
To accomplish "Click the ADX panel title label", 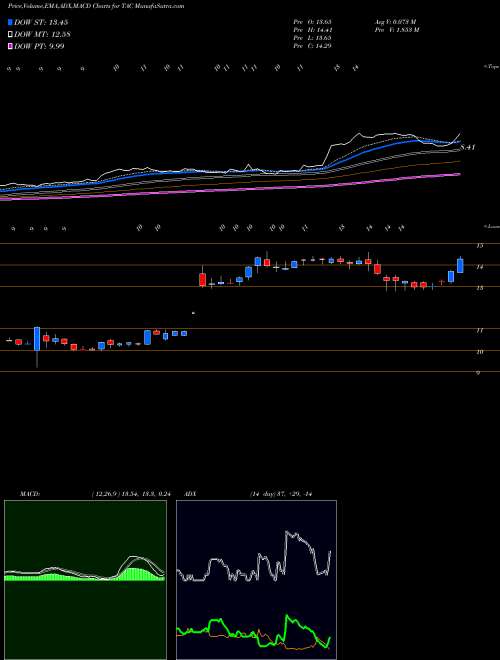I will click(190, 493).
